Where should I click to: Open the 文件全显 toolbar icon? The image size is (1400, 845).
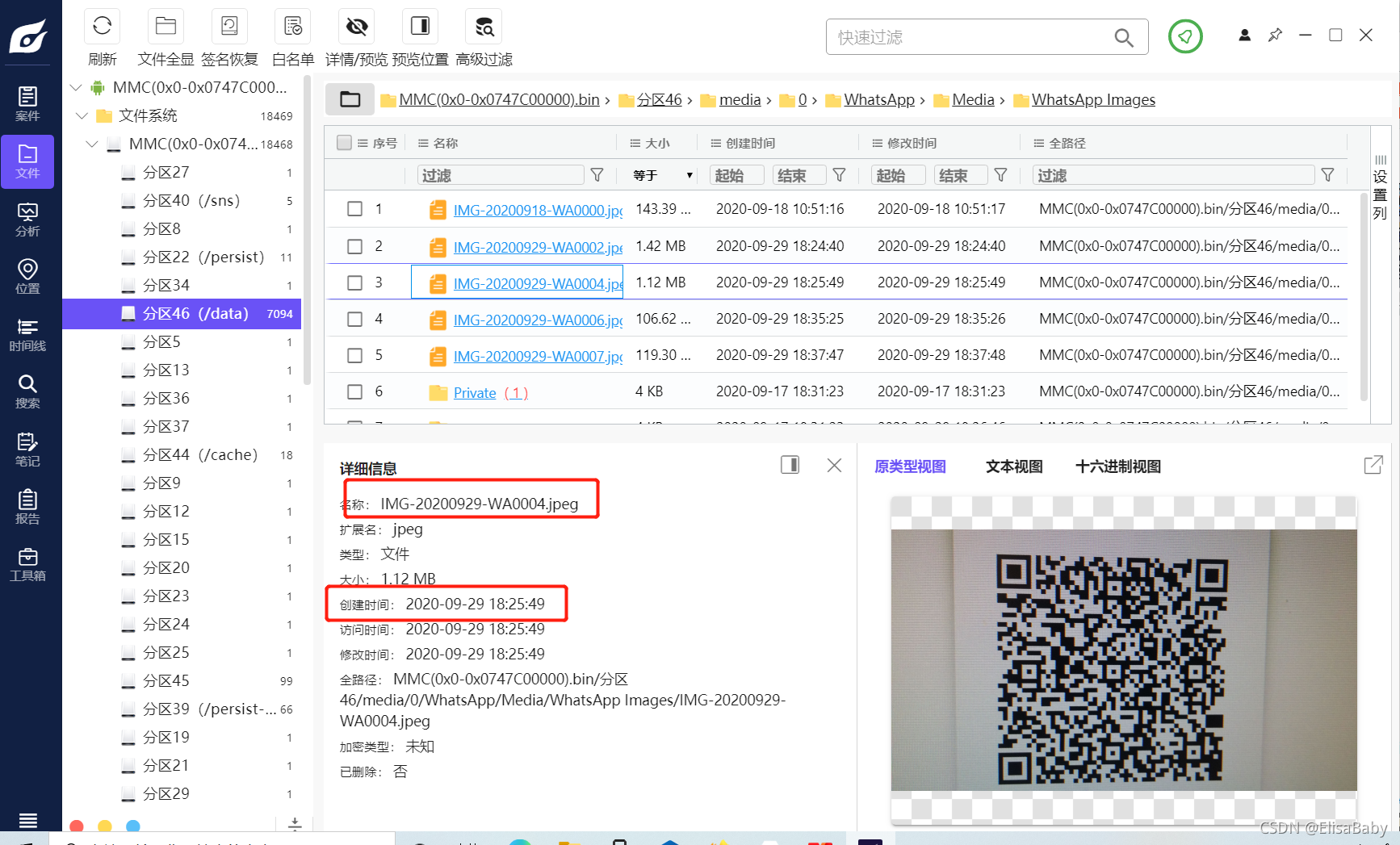tap(166, 27)
